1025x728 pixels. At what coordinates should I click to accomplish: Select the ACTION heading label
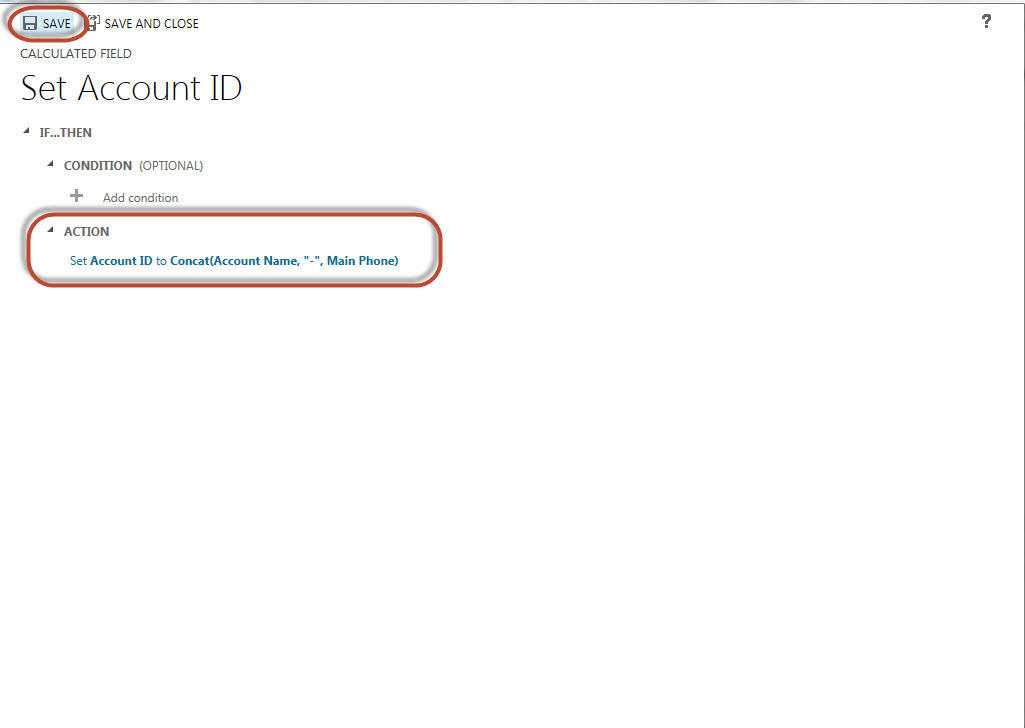(86, 232)
